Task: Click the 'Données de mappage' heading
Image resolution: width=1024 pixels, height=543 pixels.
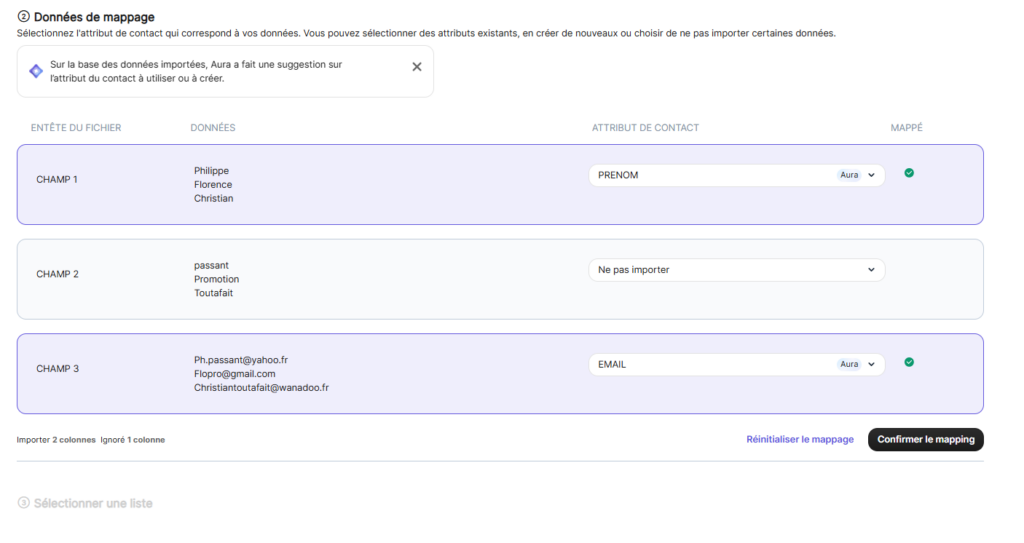Action: [x=94, y=17]
